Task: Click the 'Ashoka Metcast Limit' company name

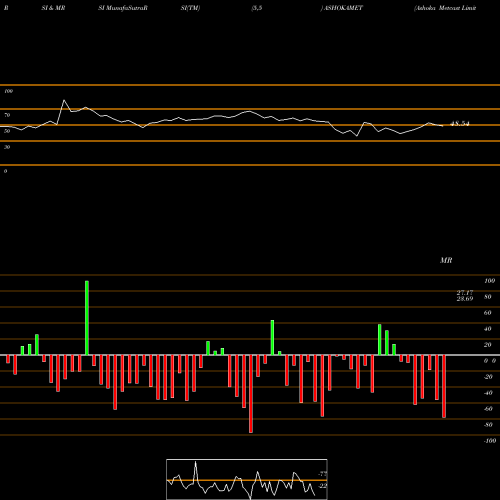Action: [445, 8]
